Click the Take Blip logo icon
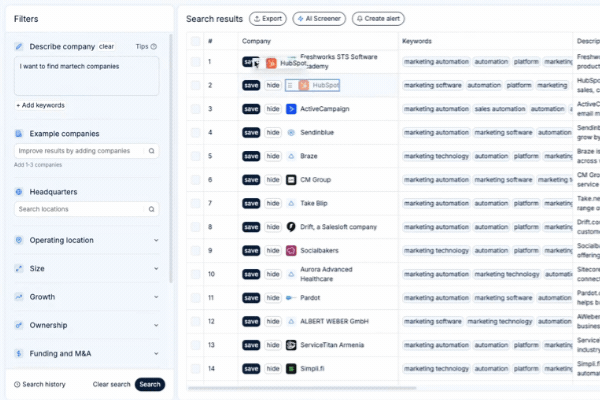Image resolution: width=600 pixels, height=400 pixels. [291, 204]
